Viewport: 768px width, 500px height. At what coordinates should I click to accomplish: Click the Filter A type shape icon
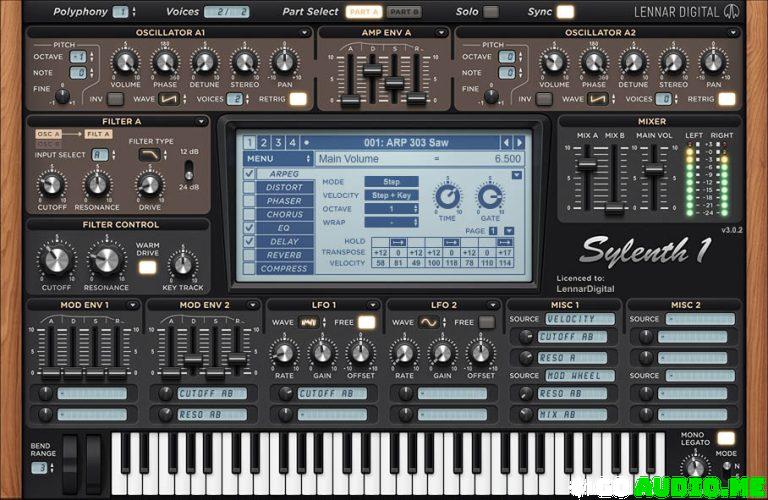[149, 155]
